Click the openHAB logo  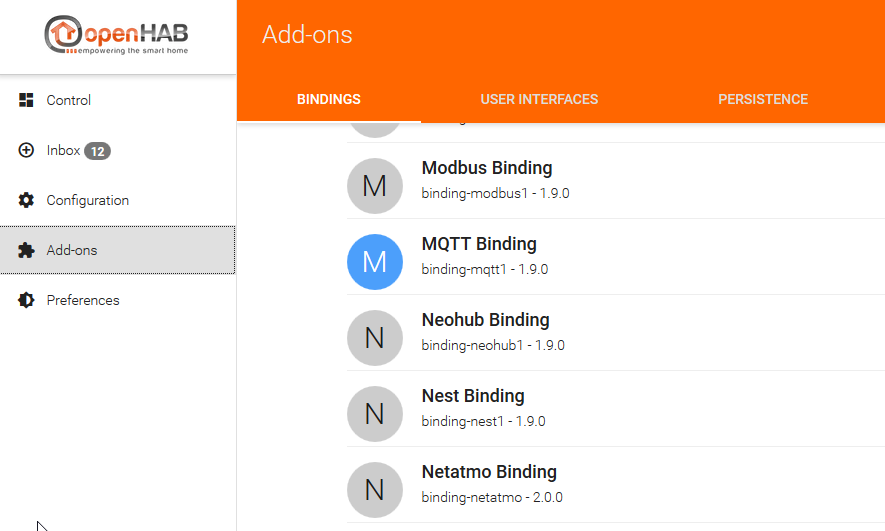click(116, 35)
